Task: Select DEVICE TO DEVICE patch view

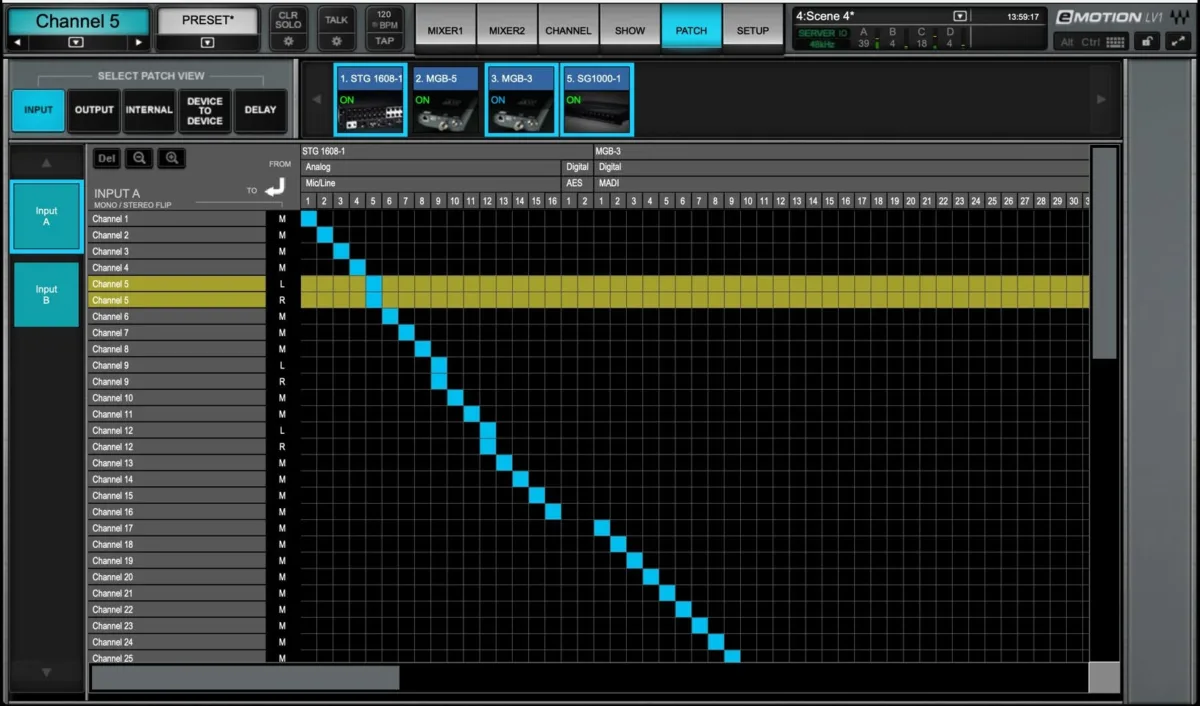Action: [x=205, y=110]
